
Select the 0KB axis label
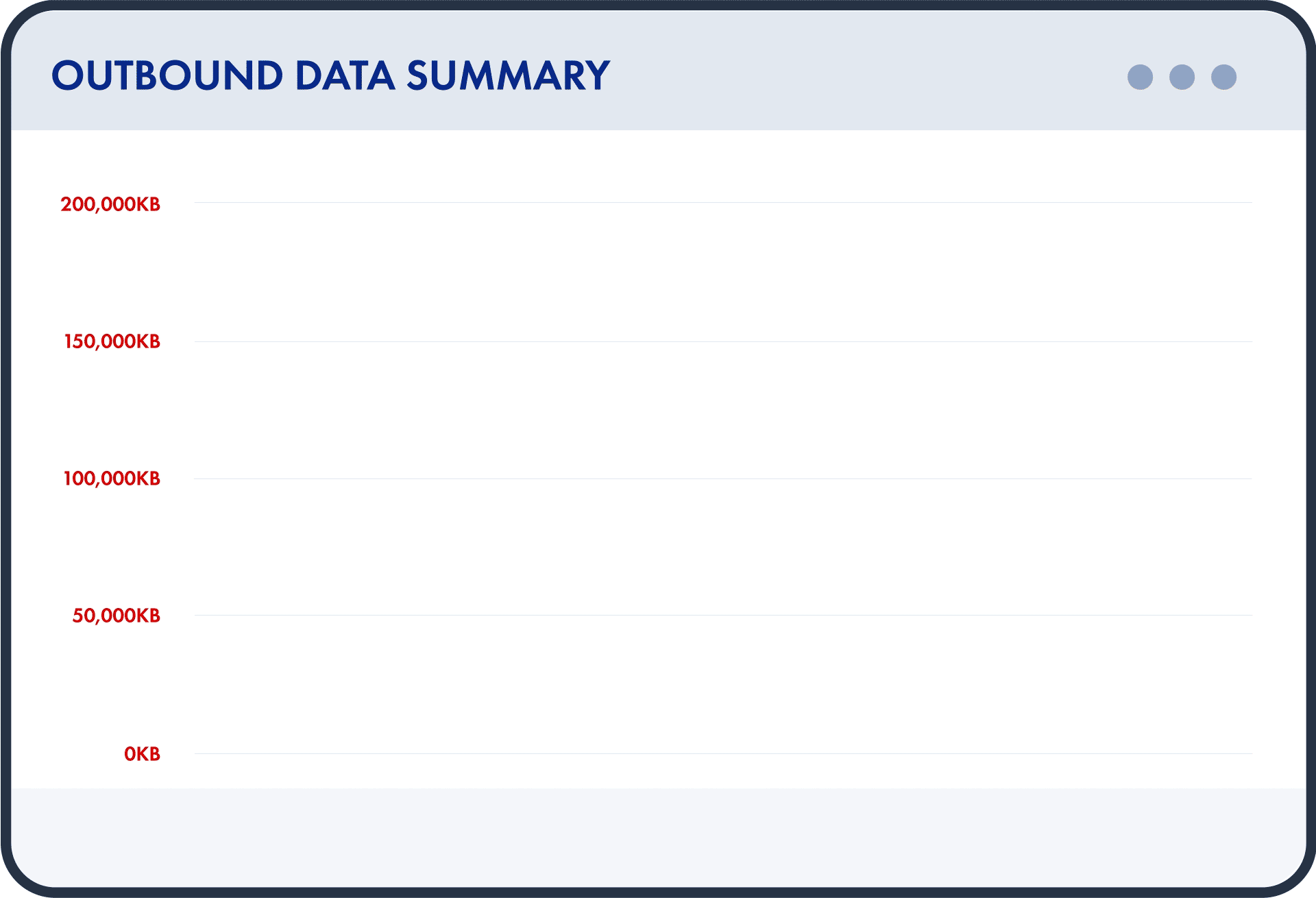coord(142,754)
